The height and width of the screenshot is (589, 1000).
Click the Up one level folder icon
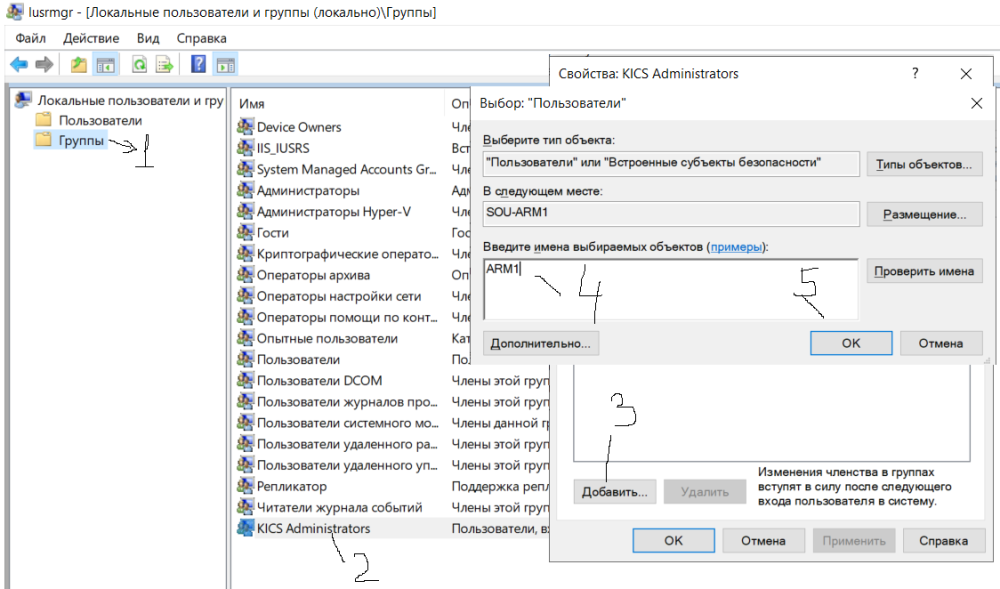[78, 64]
